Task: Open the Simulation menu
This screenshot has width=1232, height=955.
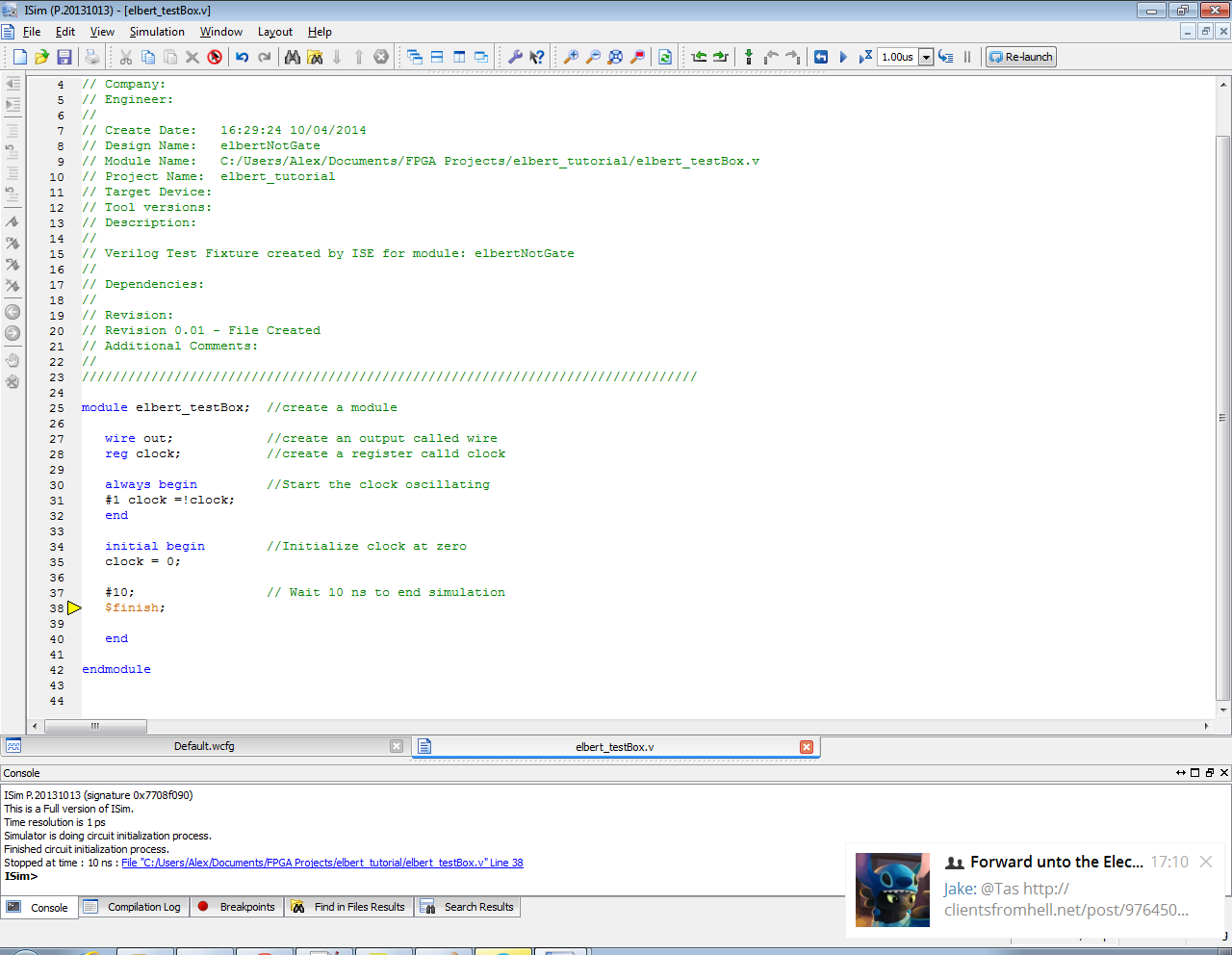Action: coord(157,32)
